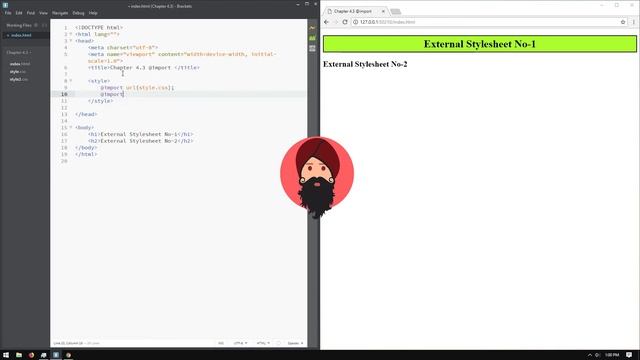Click the @import url(style.css) line in editor
Screen dimensions: 640x360
(137, 88)
